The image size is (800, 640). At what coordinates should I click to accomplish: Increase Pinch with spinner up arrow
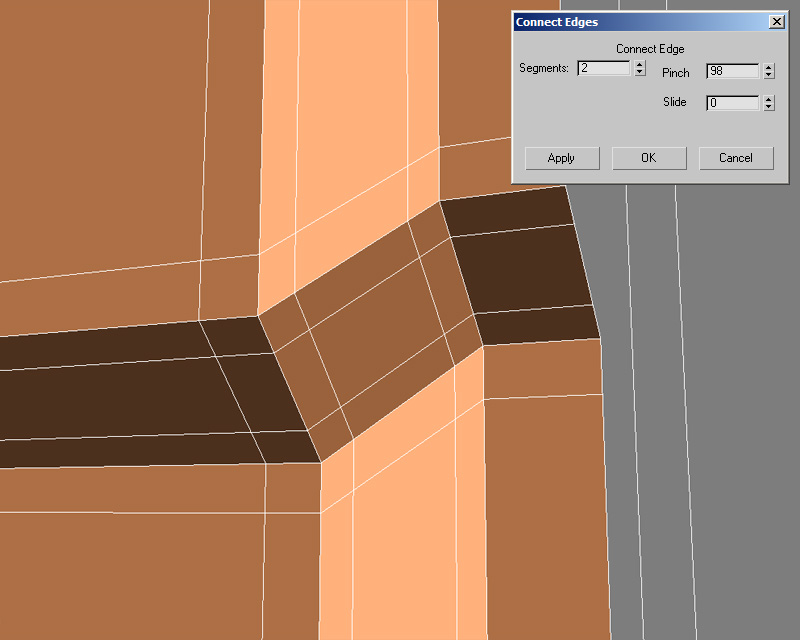pos(769,67)
